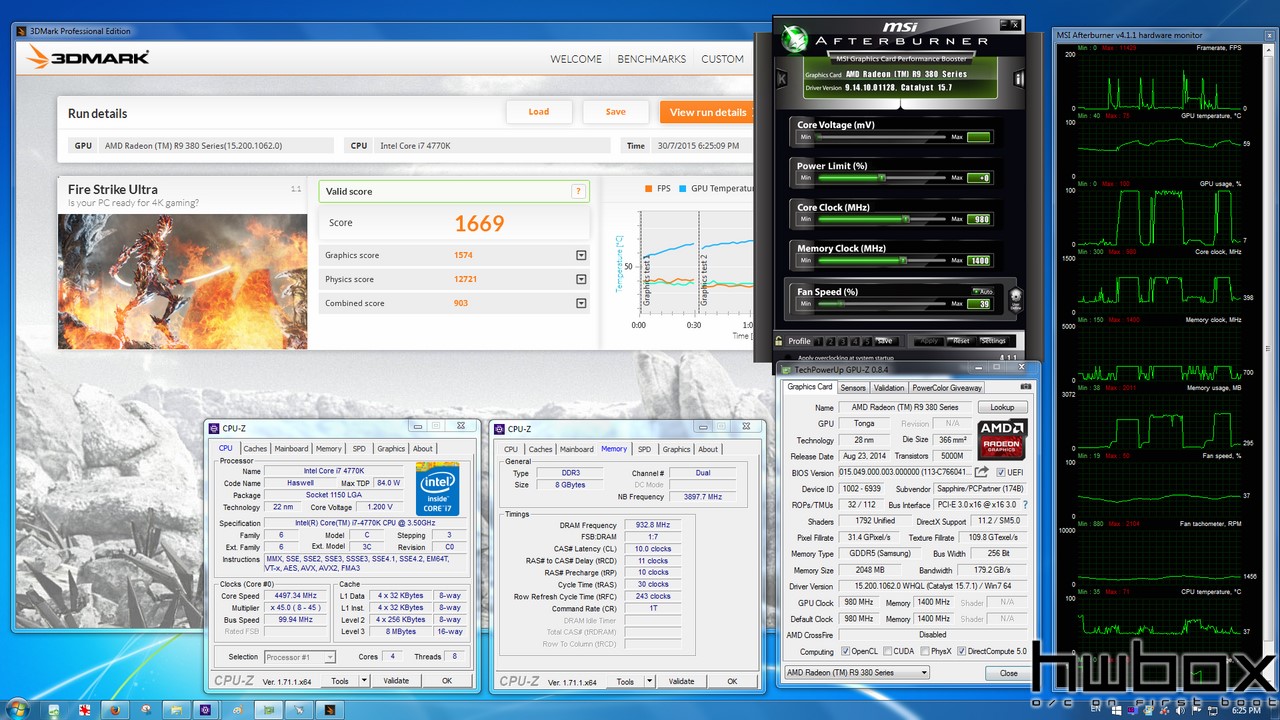Screen dimensions: 1280x720
Task: Click Validate in the CPU-Z CPU window
Action: tap(396, 681)
